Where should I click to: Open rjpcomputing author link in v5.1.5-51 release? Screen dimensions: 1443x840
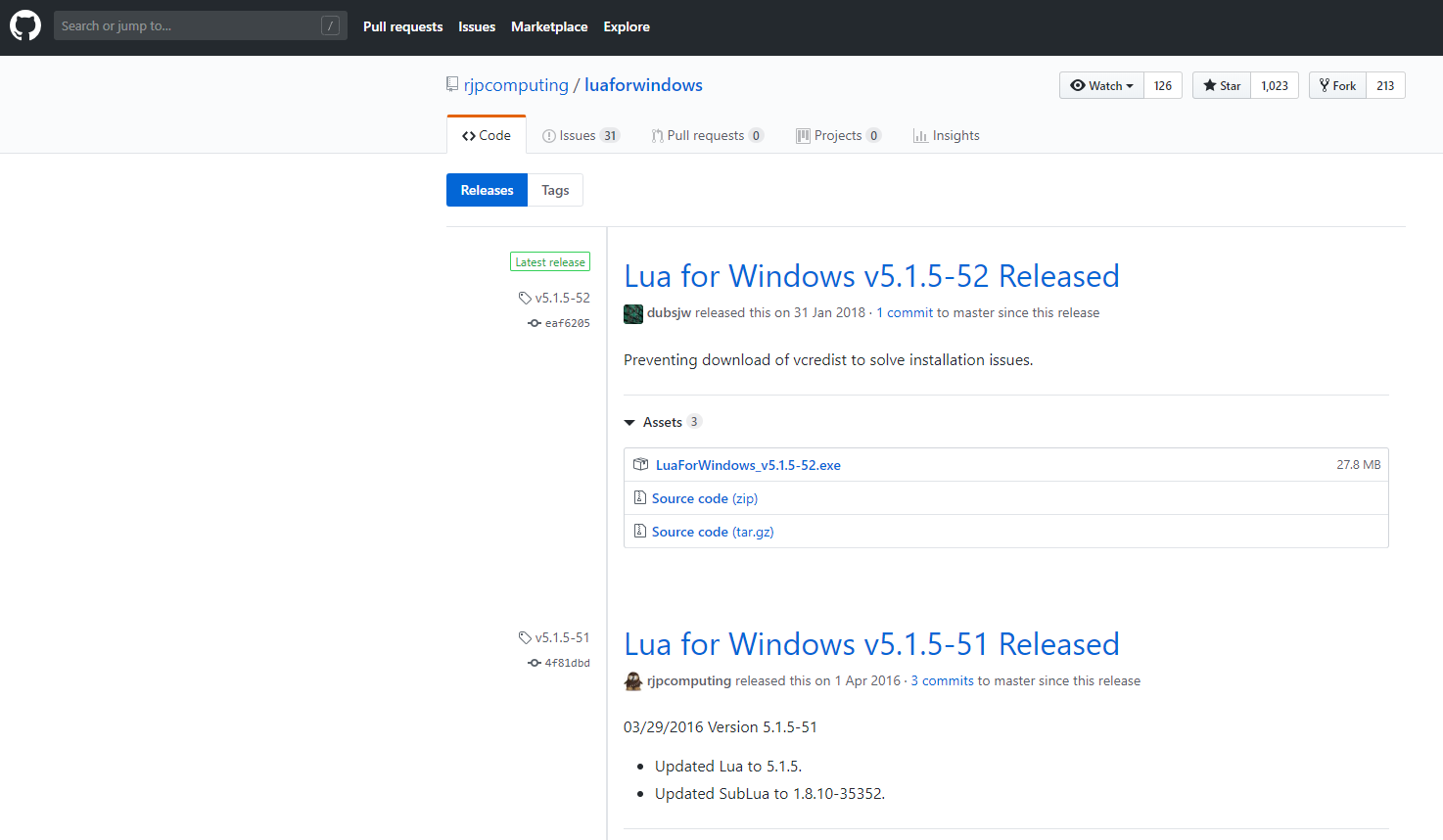[x=689, y=680]
